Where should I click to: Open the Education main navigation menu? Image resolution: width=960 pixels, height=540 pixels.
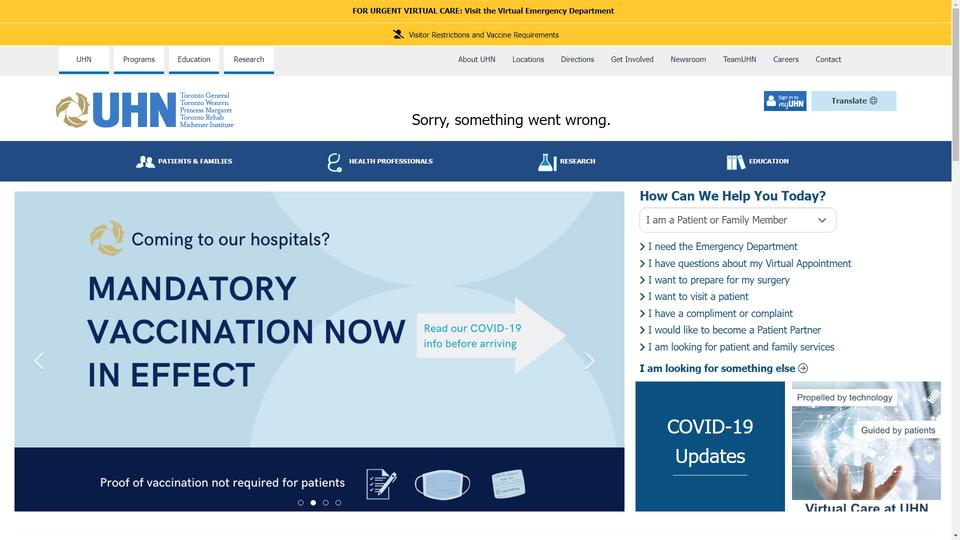pyautogui.click(x=757, y=162)
